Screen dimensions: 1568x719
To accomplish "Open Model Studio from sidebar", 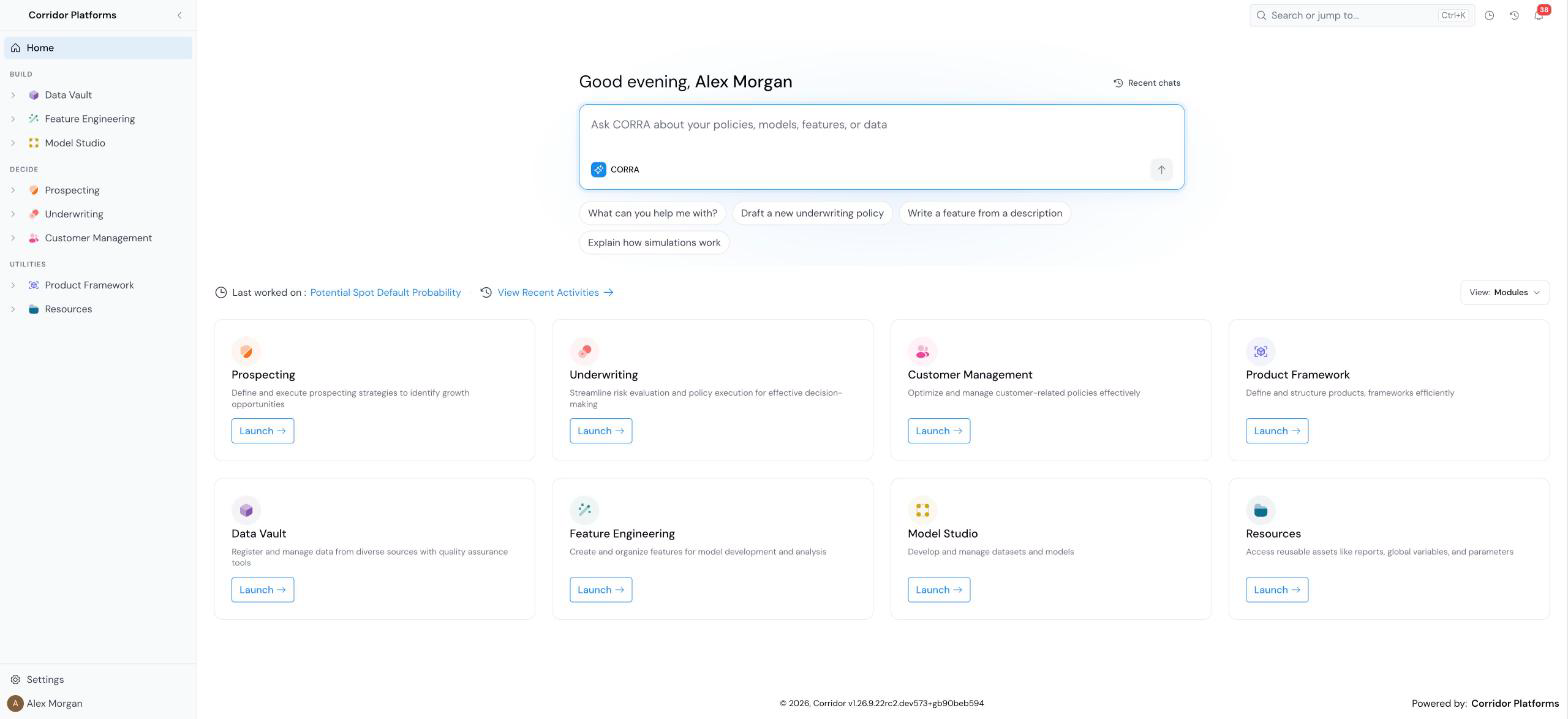I will pos(75,143).
